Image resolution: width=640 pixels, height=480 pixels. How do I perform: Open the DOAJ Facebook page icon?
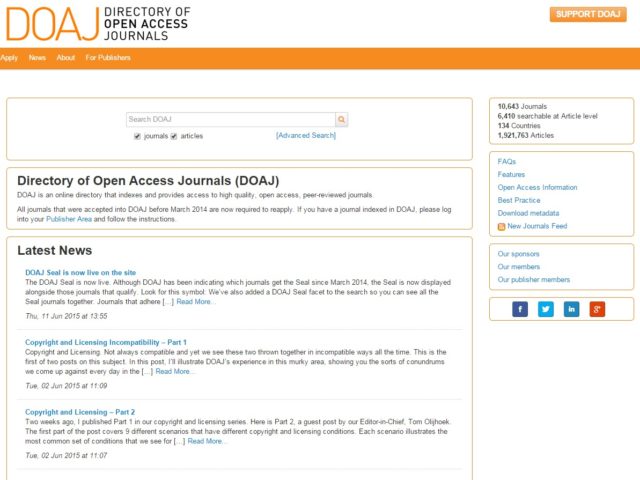click(x=520, y=309)
